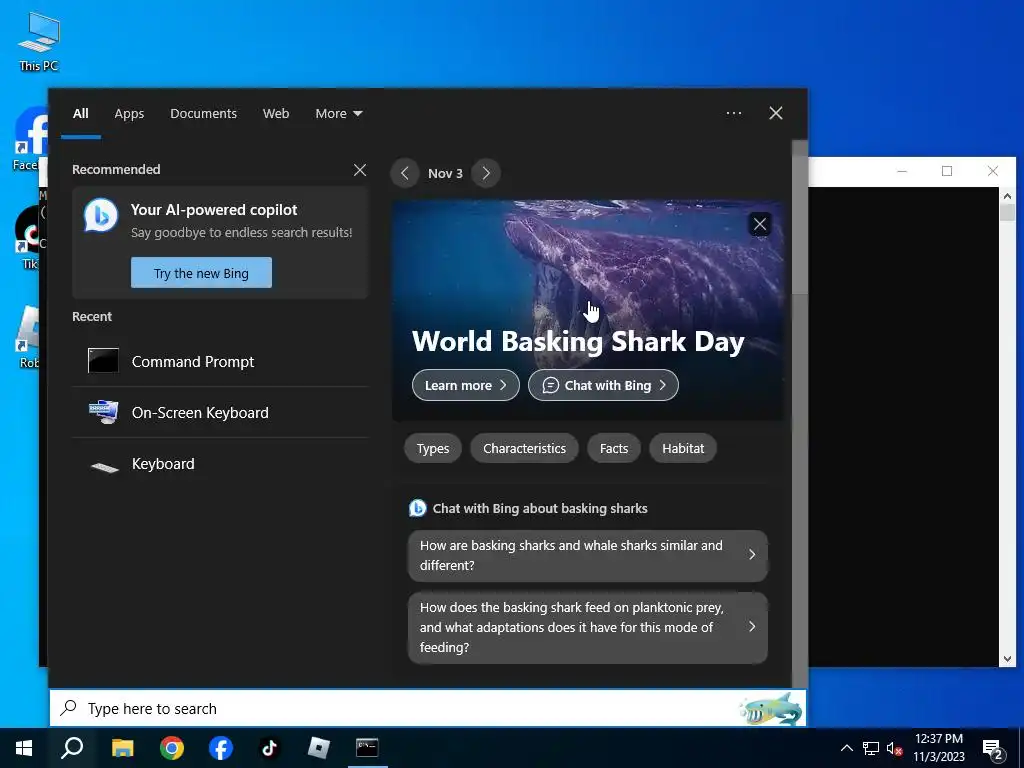Switch to the Apps tab

point(129,114)
